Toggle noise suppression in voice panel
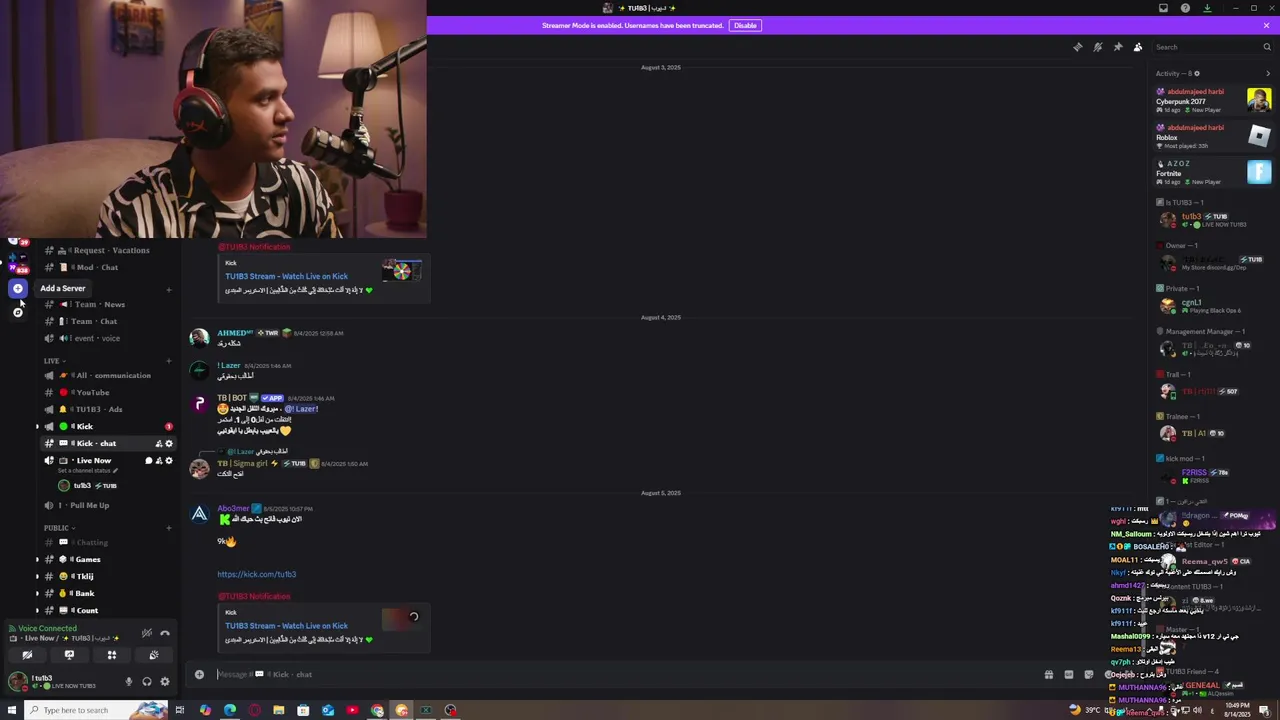 tap(146, 632)
